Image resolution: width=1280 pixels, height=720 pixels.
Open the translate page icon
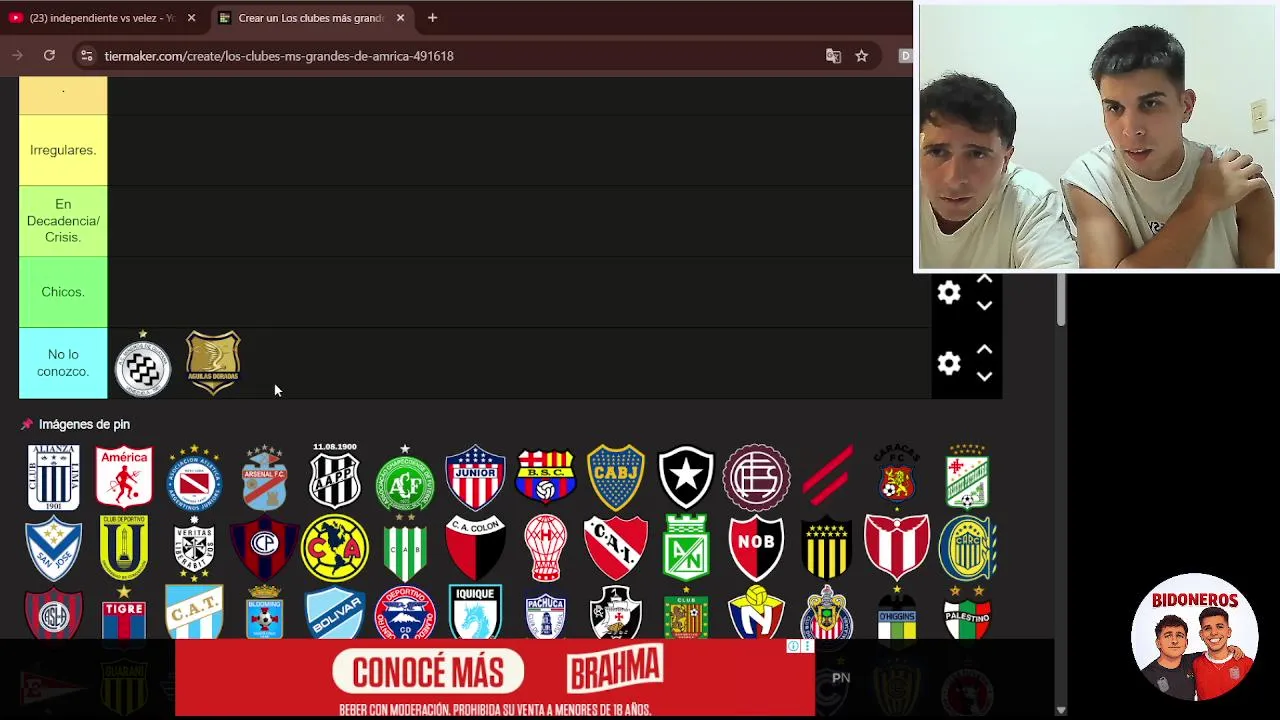pos(833,56)
